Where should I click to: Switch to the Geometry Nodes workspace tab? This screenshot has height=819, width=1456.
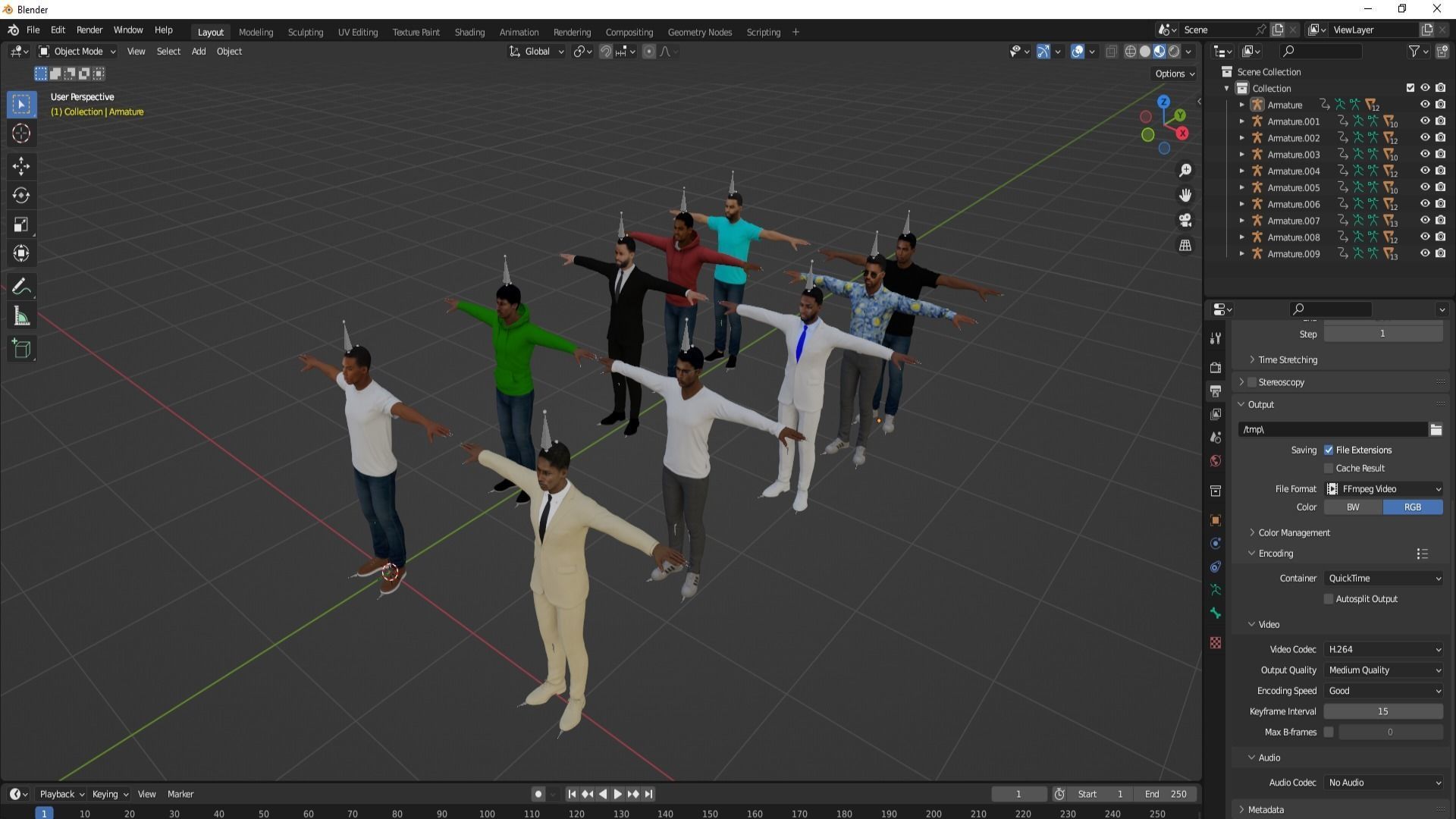tap(699, 32)
